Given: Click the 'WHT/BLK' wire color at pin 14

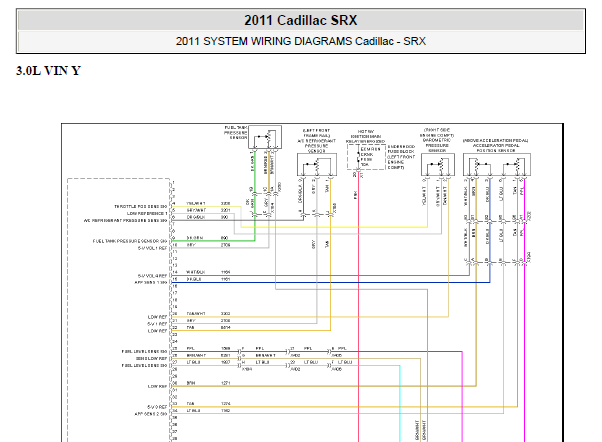Looking at the screenshot, I should [x=196, y=272].
